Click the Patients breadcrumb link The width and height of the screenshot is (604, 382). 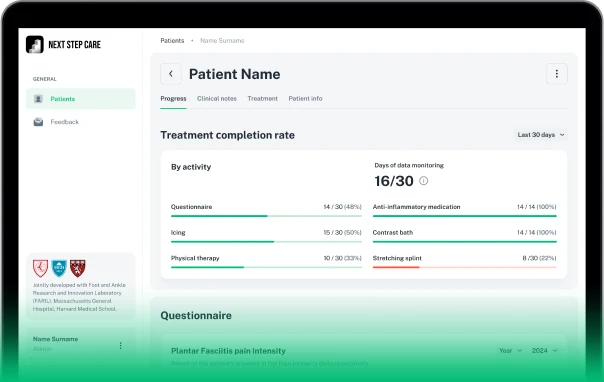[x=172, y=40]
